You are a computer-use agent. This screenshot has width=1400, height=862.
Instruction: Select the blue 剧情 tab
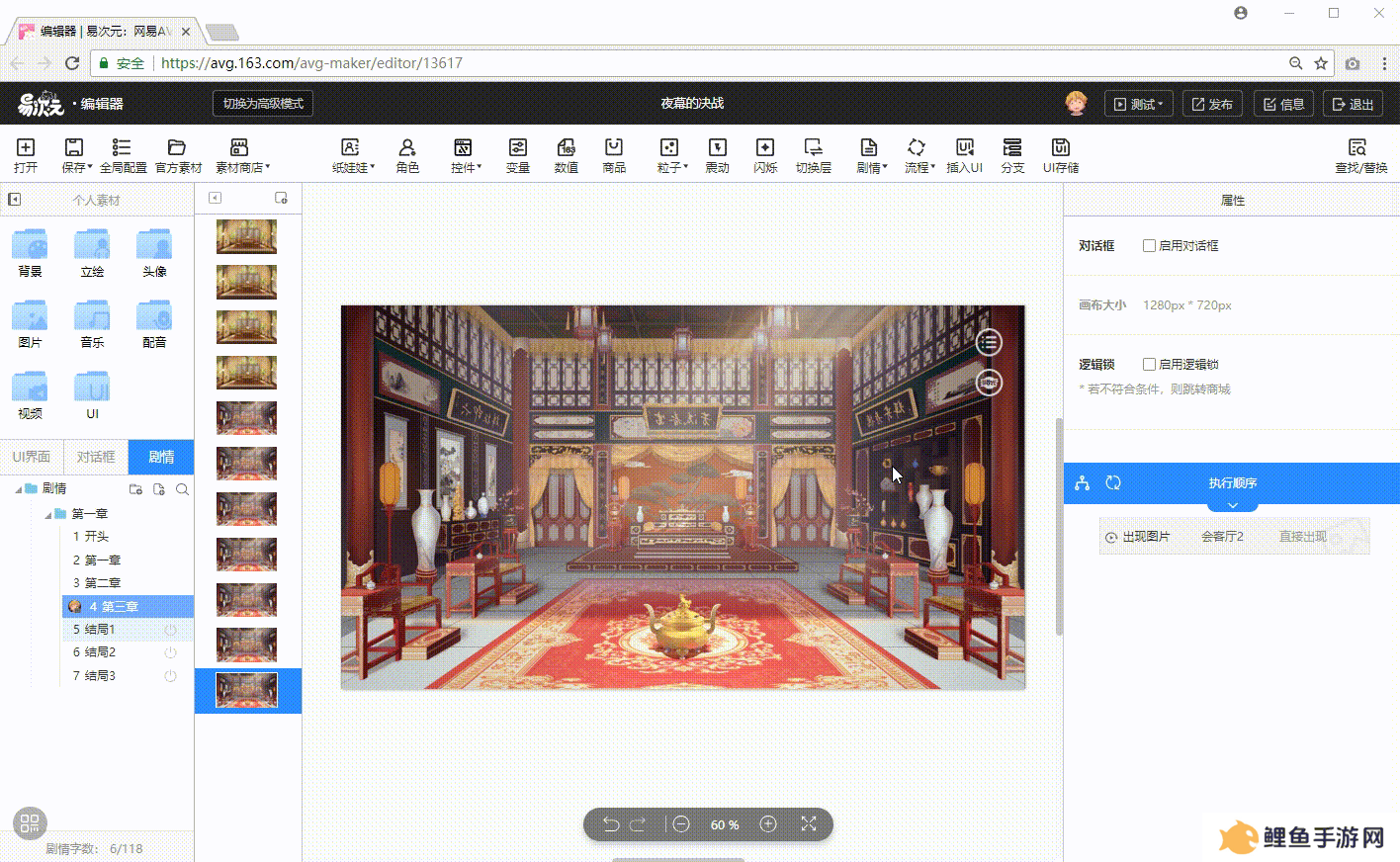coord(161,457)
